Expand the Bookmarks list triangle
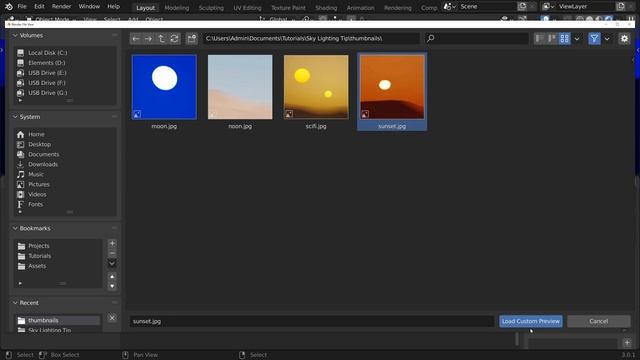This screenshot has height=360, width=640. [20, 283]
